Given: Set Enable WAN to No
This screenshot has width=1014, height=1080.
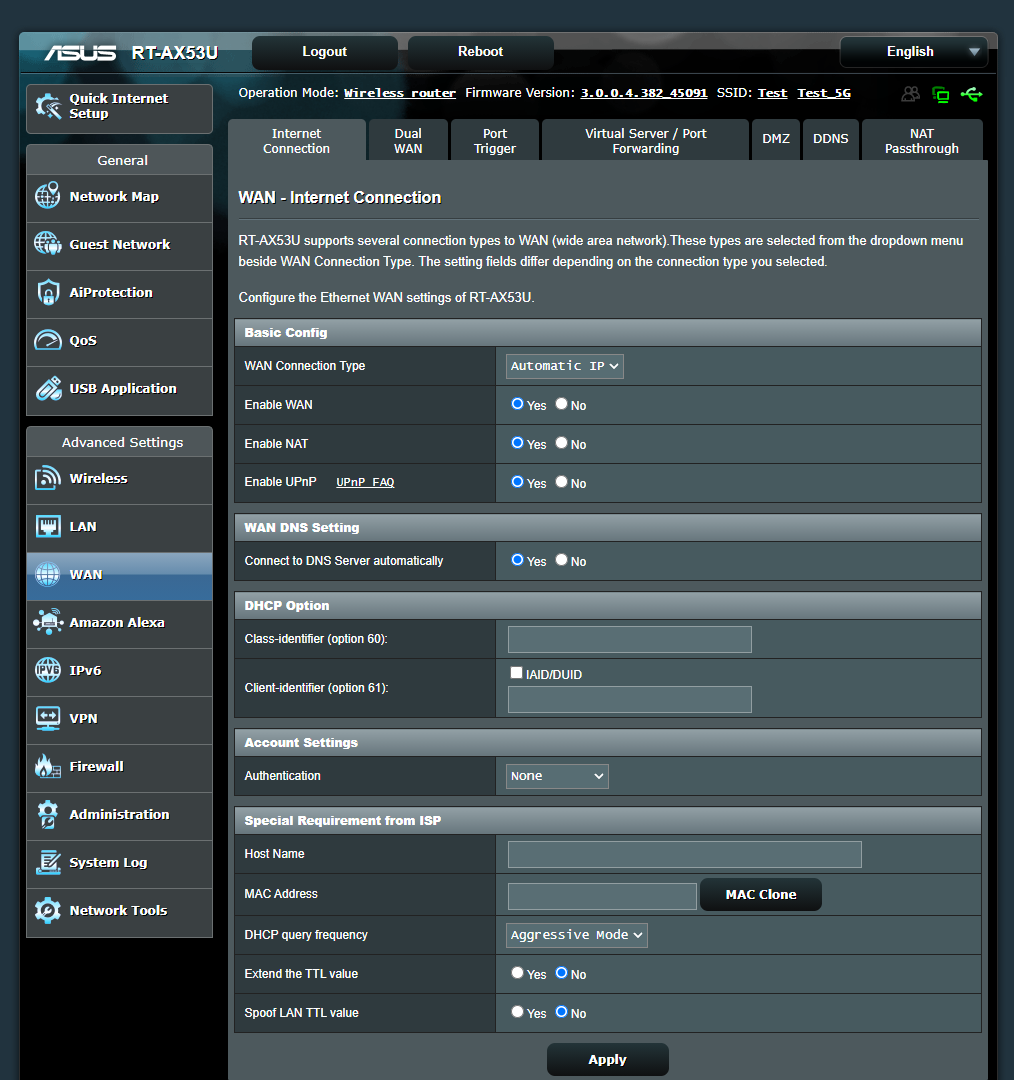Looking at the screenshot, I should pos(561,404).
